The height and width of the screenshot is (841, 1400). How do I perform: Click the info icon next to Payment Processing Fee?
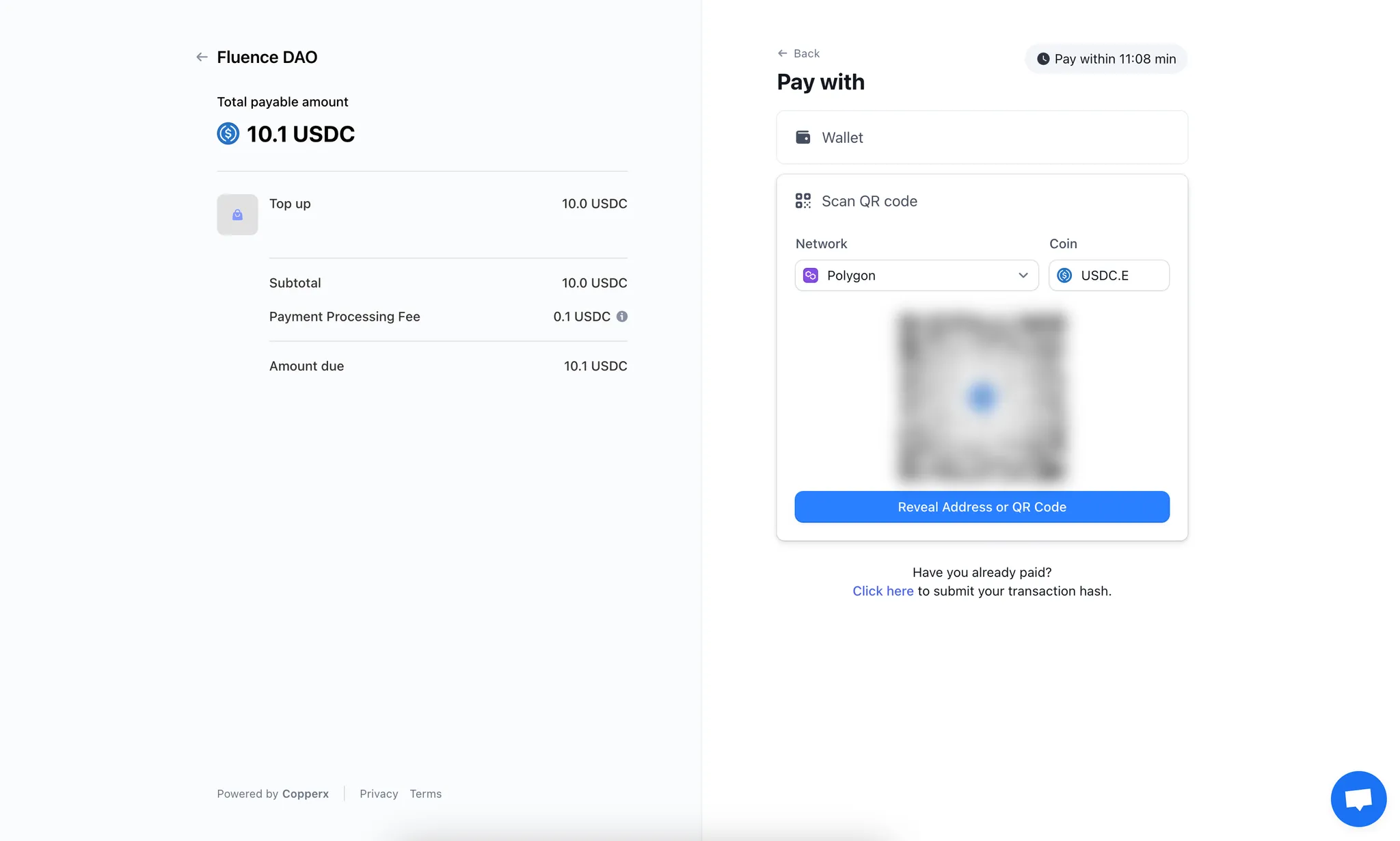click(x=621, y=316)
